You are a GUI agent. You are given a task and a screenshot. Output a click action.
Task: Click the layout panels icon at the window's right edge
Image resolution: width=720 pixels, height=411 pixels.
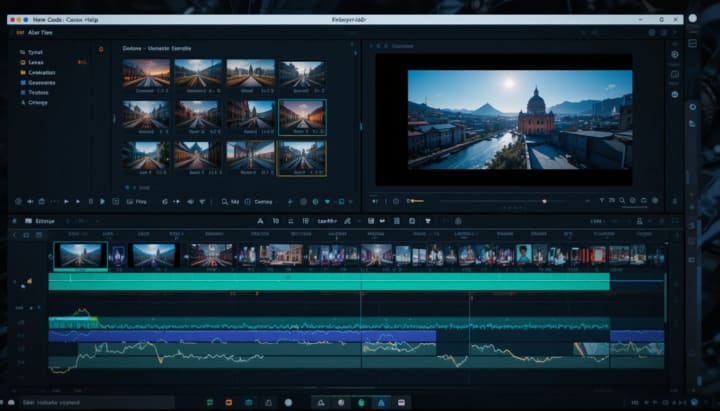(x=692, y=43)
